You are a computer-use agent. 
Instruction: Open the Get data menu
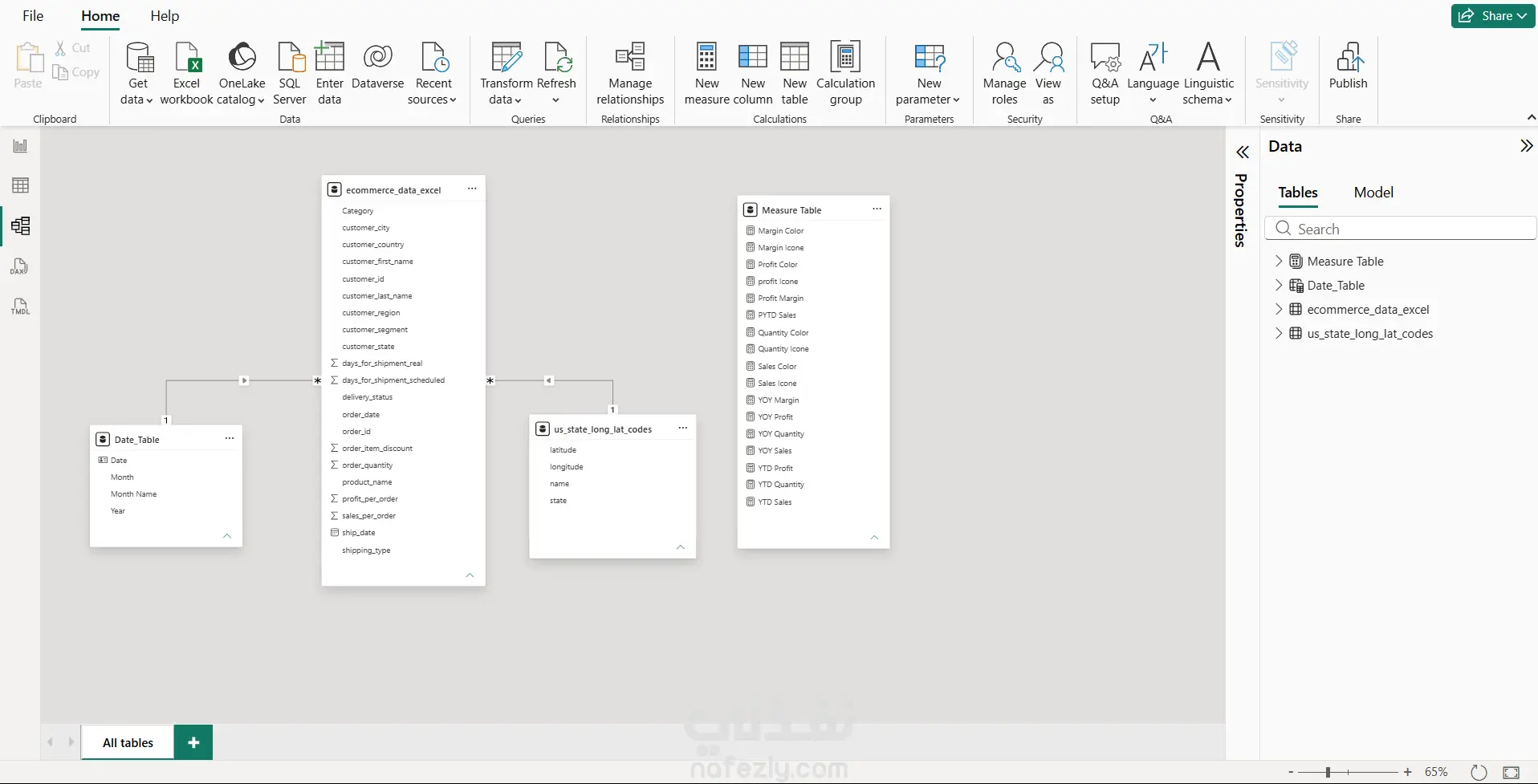point(136,74)
